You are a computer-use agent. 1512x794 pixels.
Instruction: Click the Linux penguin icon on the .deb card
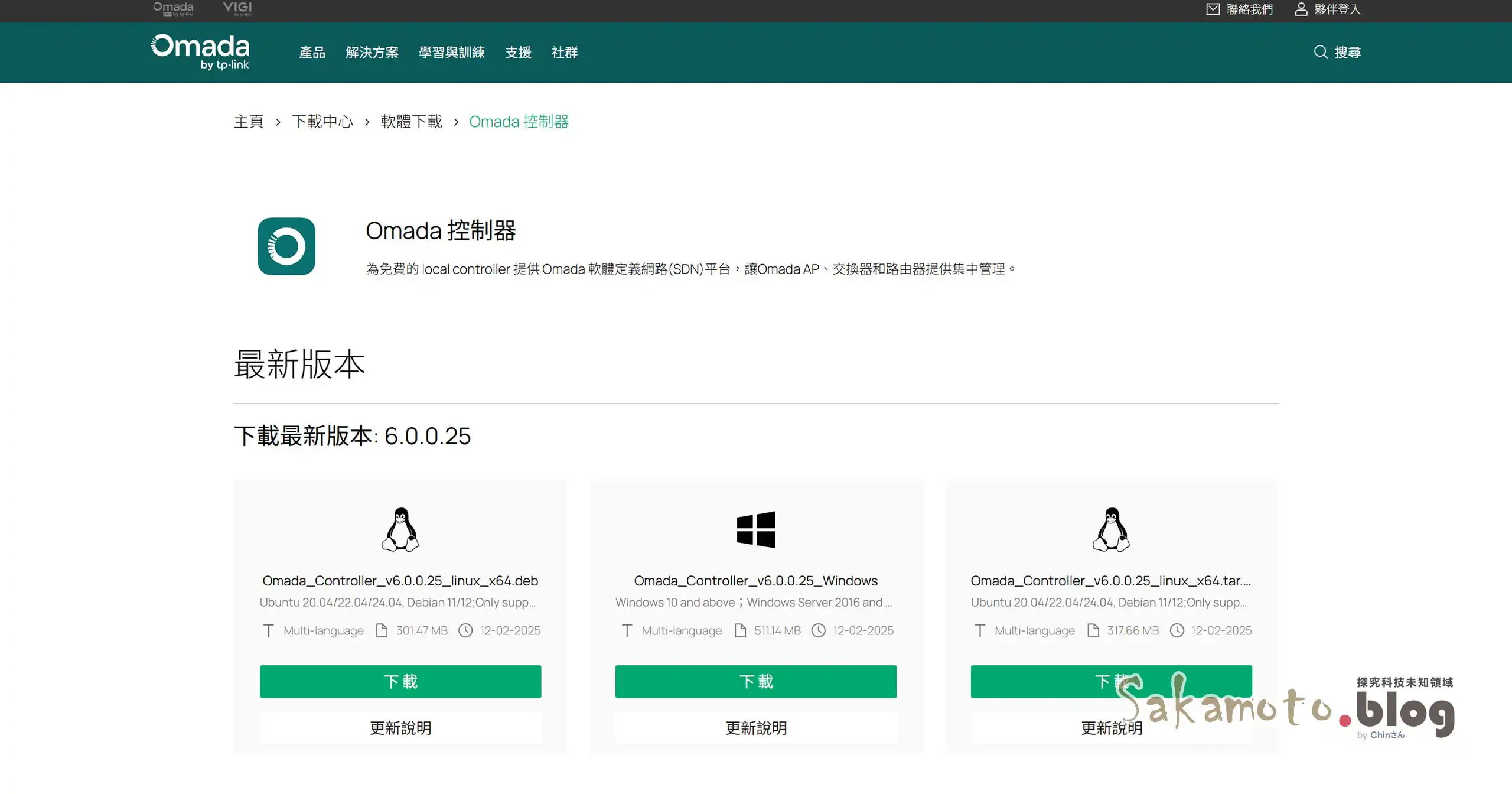click(400, 530)
